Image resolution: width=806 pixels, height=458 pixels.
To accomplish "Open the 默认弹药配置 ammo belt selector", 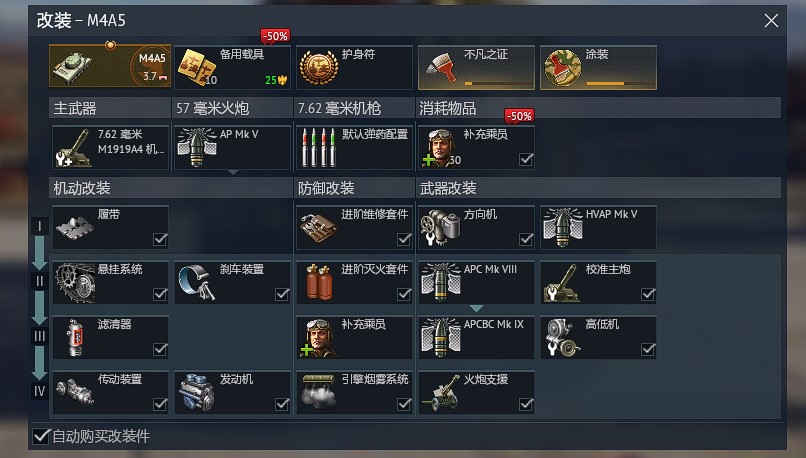I will 354,147.
